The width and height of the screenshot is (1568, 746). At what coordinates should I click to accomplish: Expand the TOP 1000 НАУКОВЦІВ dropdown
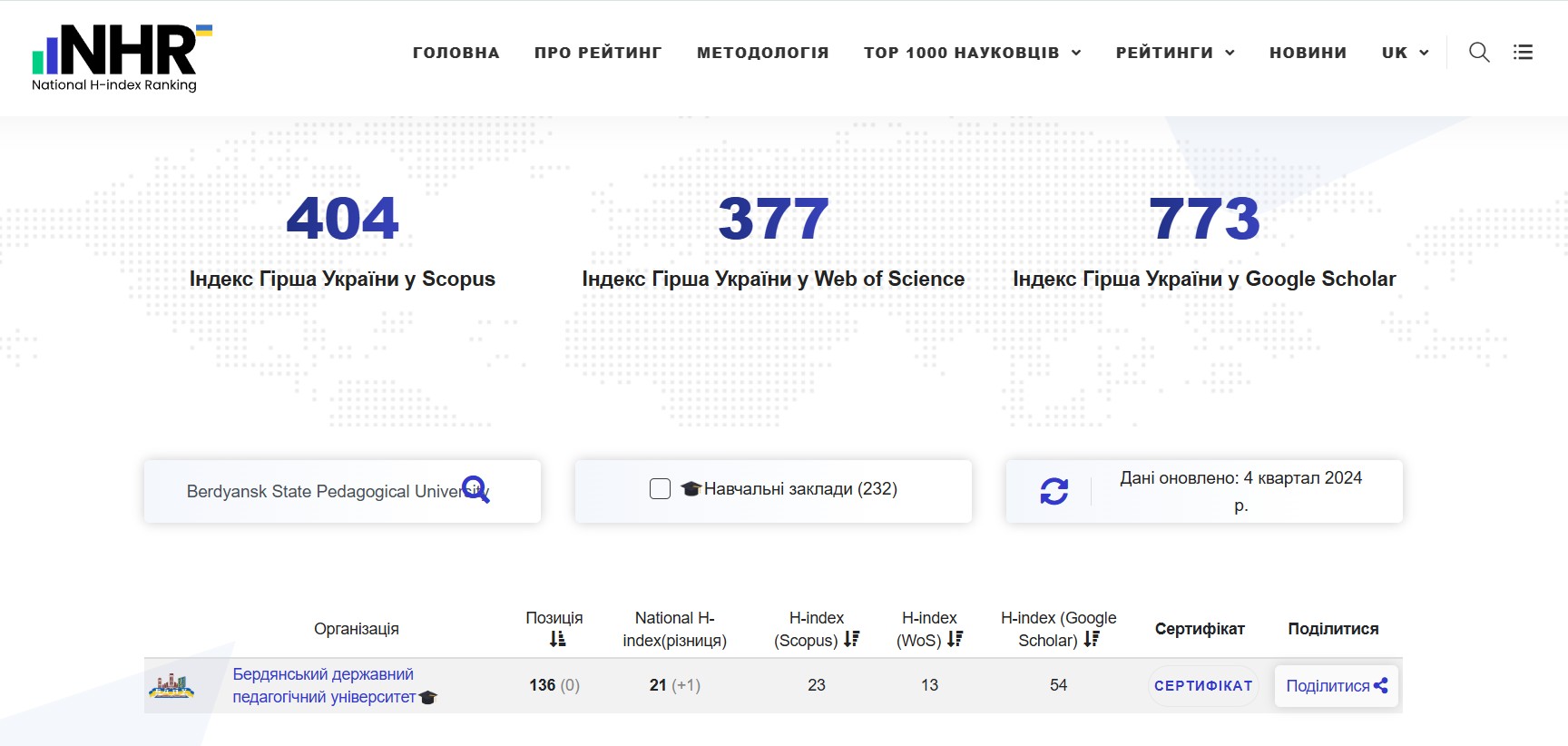[x=972, y=53]
